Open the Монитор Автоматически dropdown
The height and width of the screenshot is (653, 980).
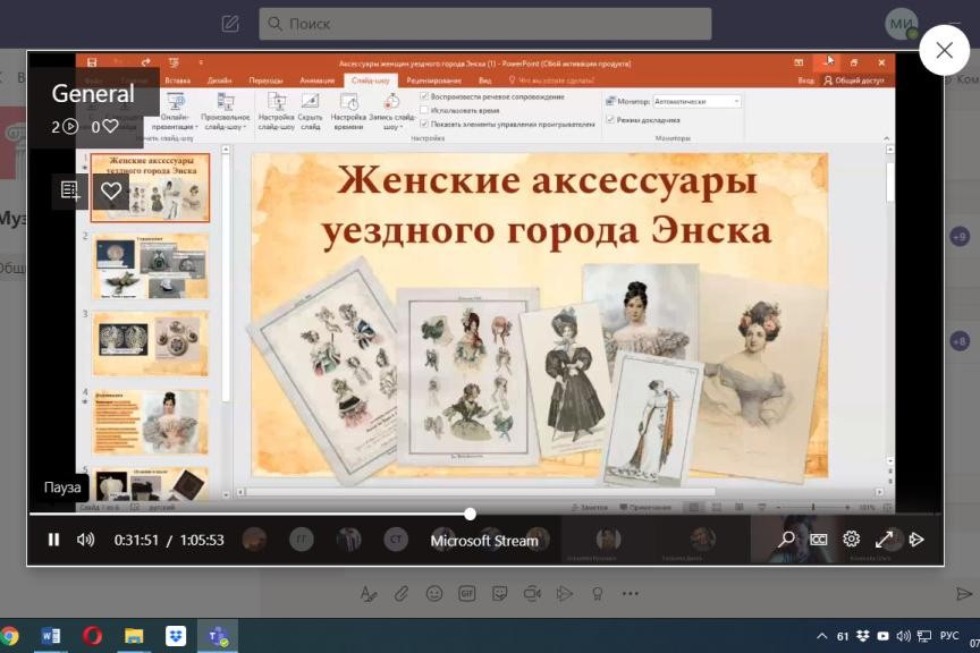[738, 101]
